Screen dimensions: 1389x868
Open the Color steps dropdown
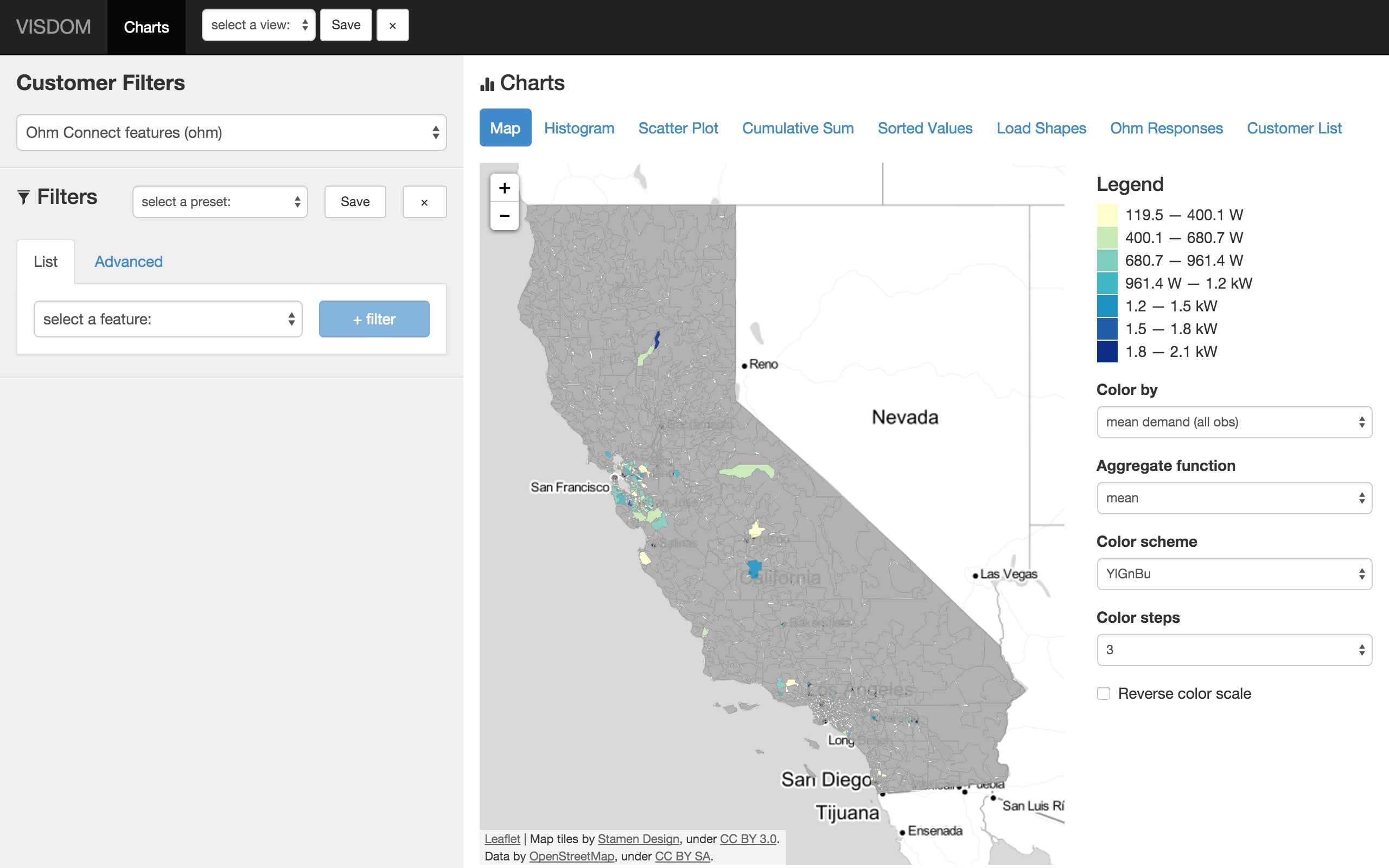(x=1233, y=649)
